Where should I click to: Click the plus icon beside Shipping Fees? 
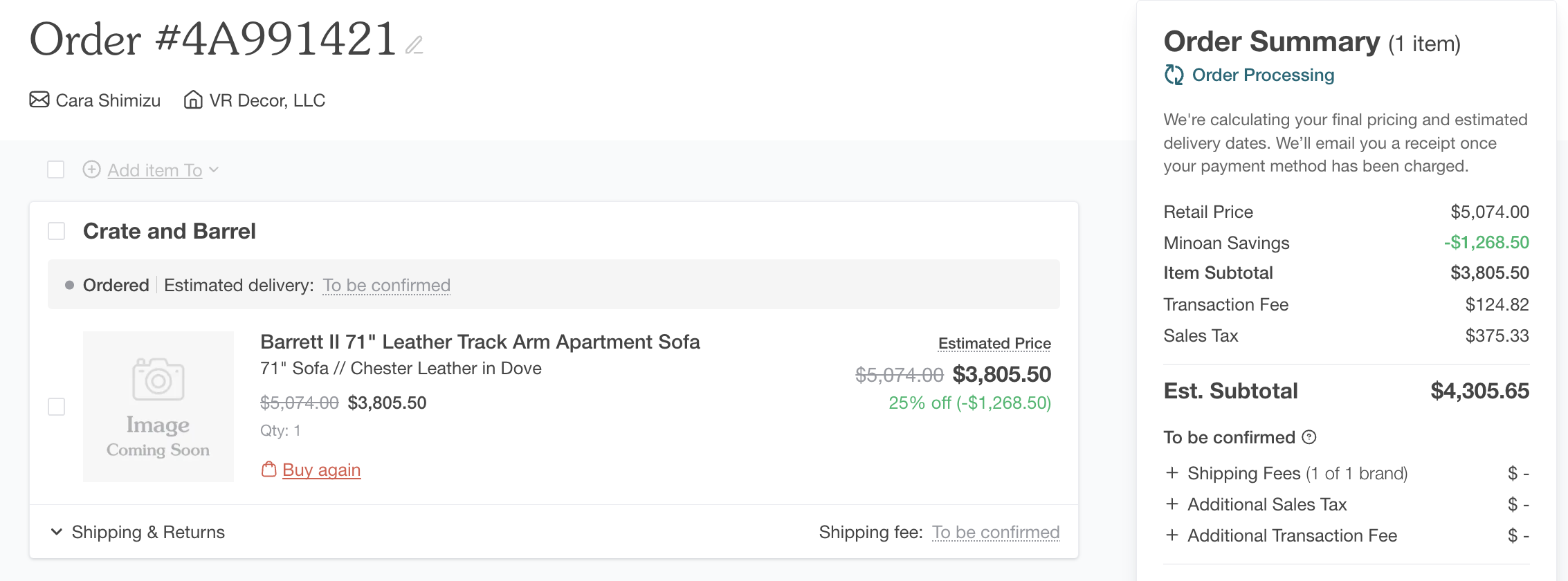click(x=1172, y=473)
